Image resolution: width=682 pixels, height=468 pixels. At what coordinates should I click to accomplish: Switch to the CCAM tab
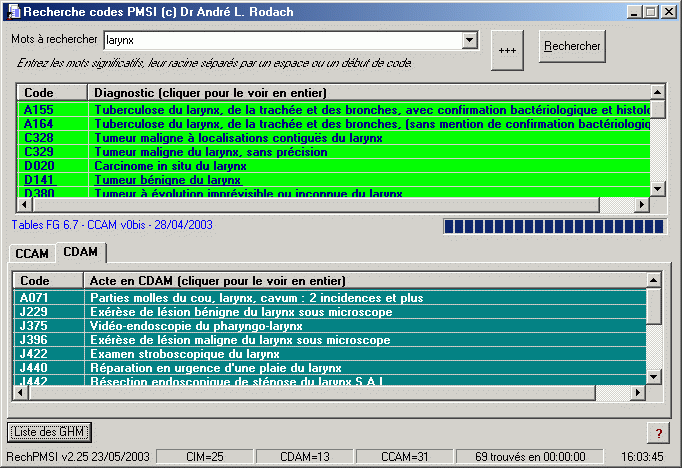(x=32, y=253)
